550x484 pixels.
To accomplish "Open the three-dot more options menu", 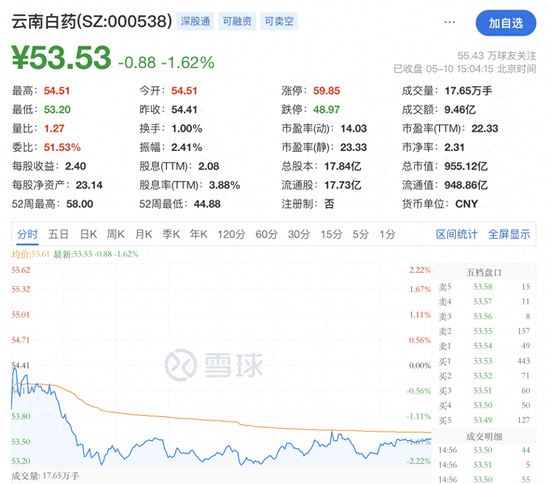I will [x=449, y=22].
